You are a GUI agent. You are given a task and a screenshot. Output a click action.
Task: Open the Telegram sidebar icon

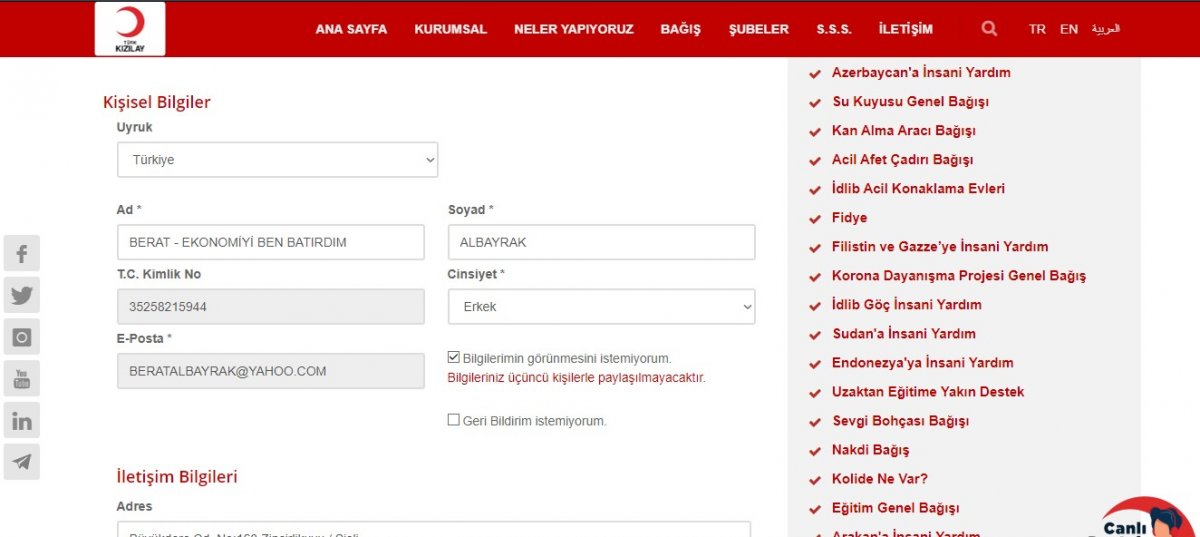pos(22,462)
